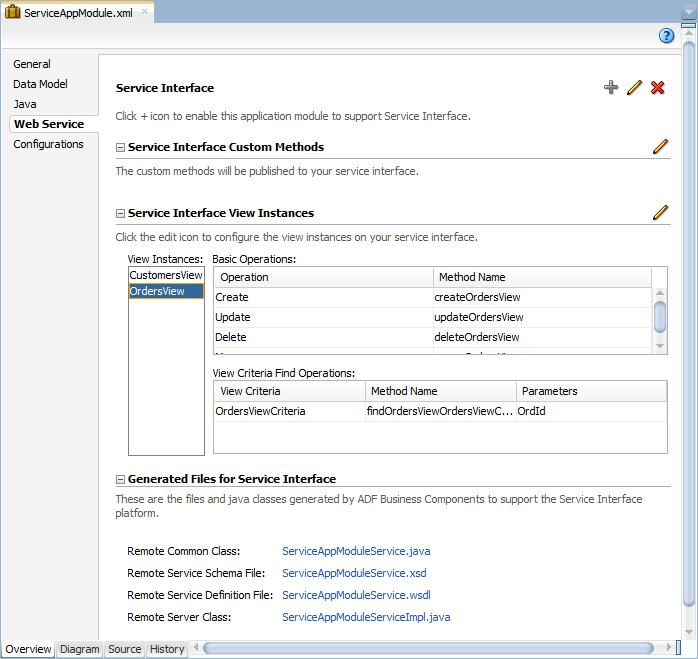Collapse Service Interface Custom Methods section
The width and height of the screenshot is (698, 659).
(x=120, y=147)
